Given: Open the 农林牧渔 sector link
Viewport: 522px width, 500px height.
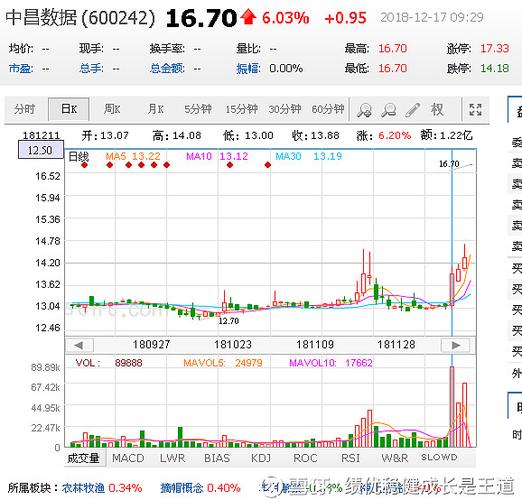Looking at the screenshot, I should (83, 488).
